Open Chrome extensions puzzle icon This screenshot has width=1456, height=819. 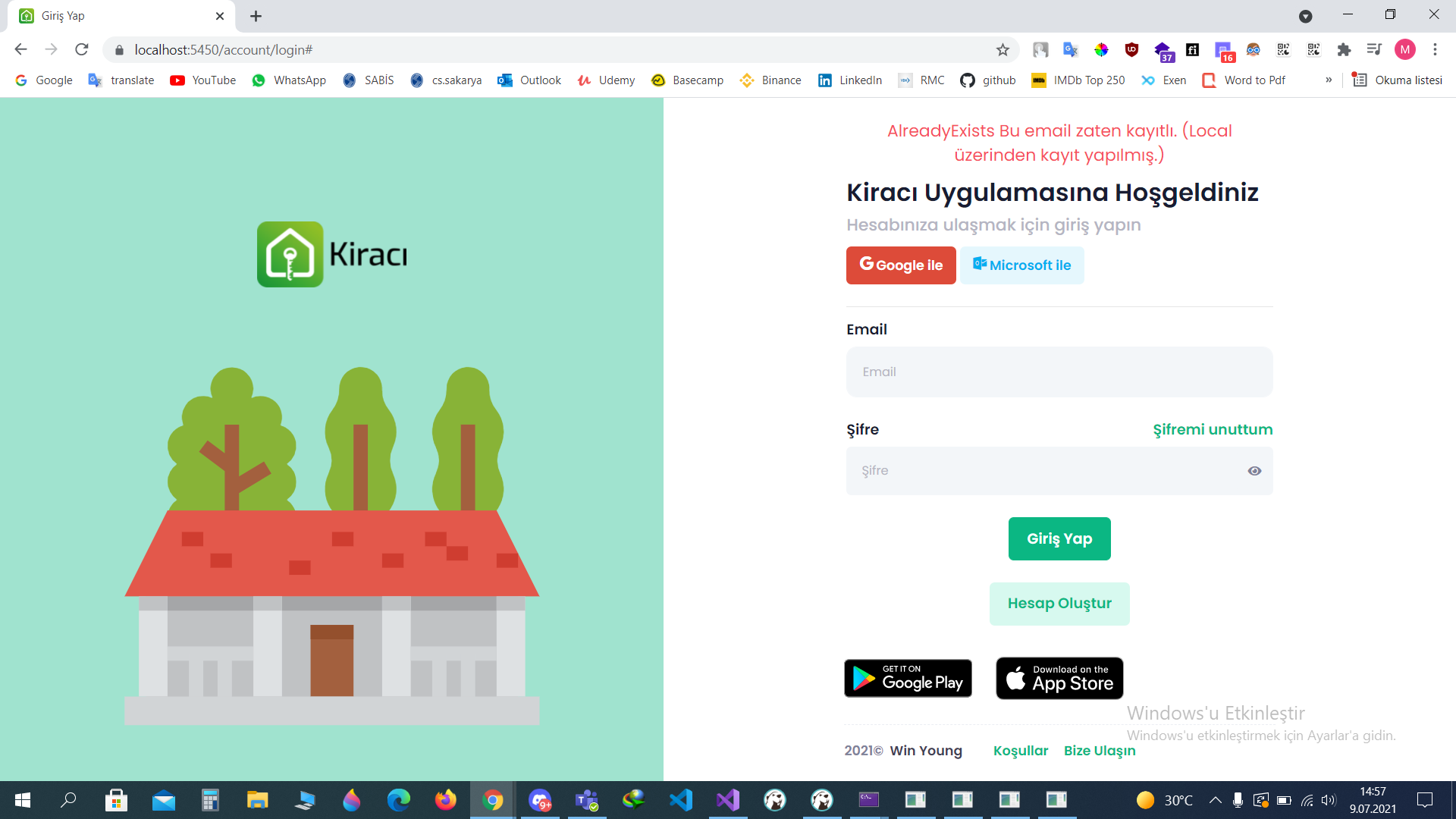click(x=1344, y=50)
